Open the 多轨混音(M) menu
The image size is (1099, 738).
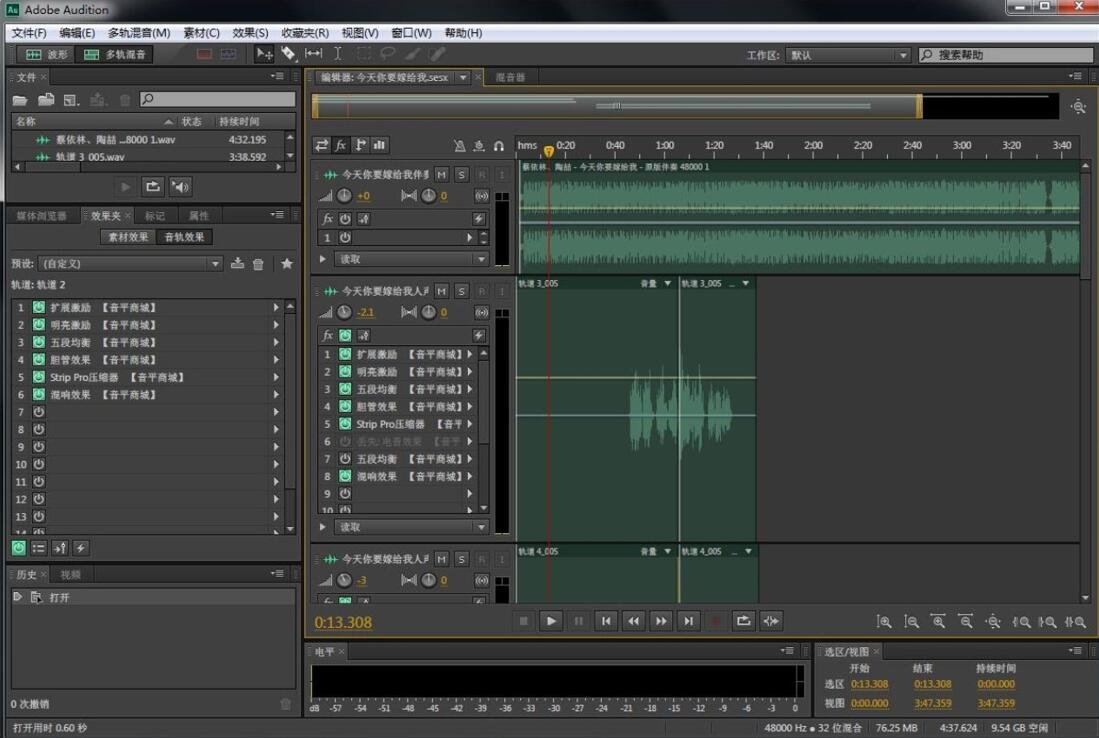click(139, 33)
